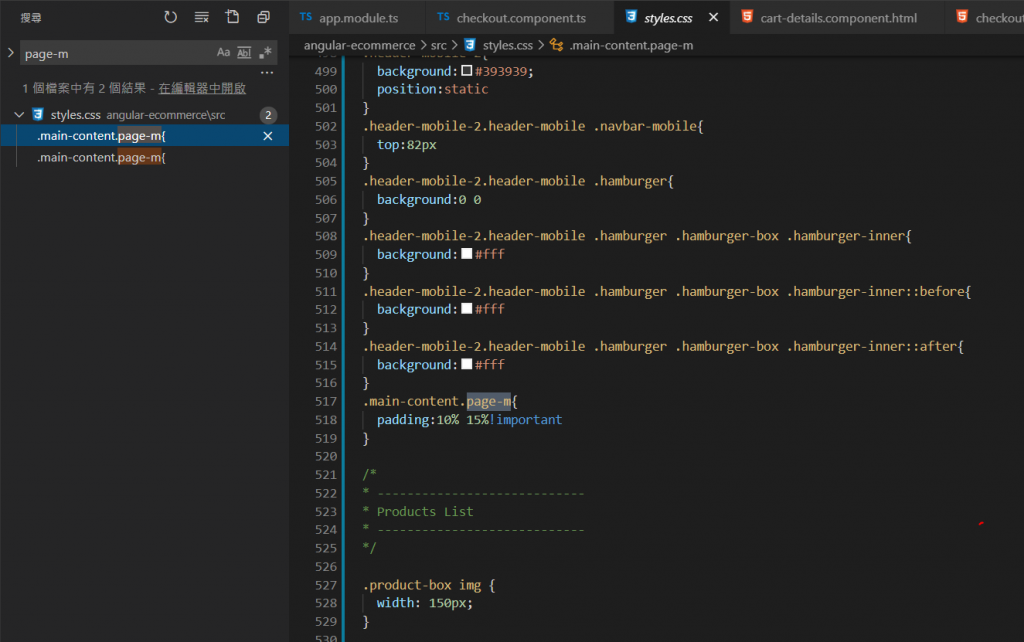Dismiss the highlighted .main-content.page-m result
Screen dimensions: 1024x642
[x=267, y=136]
